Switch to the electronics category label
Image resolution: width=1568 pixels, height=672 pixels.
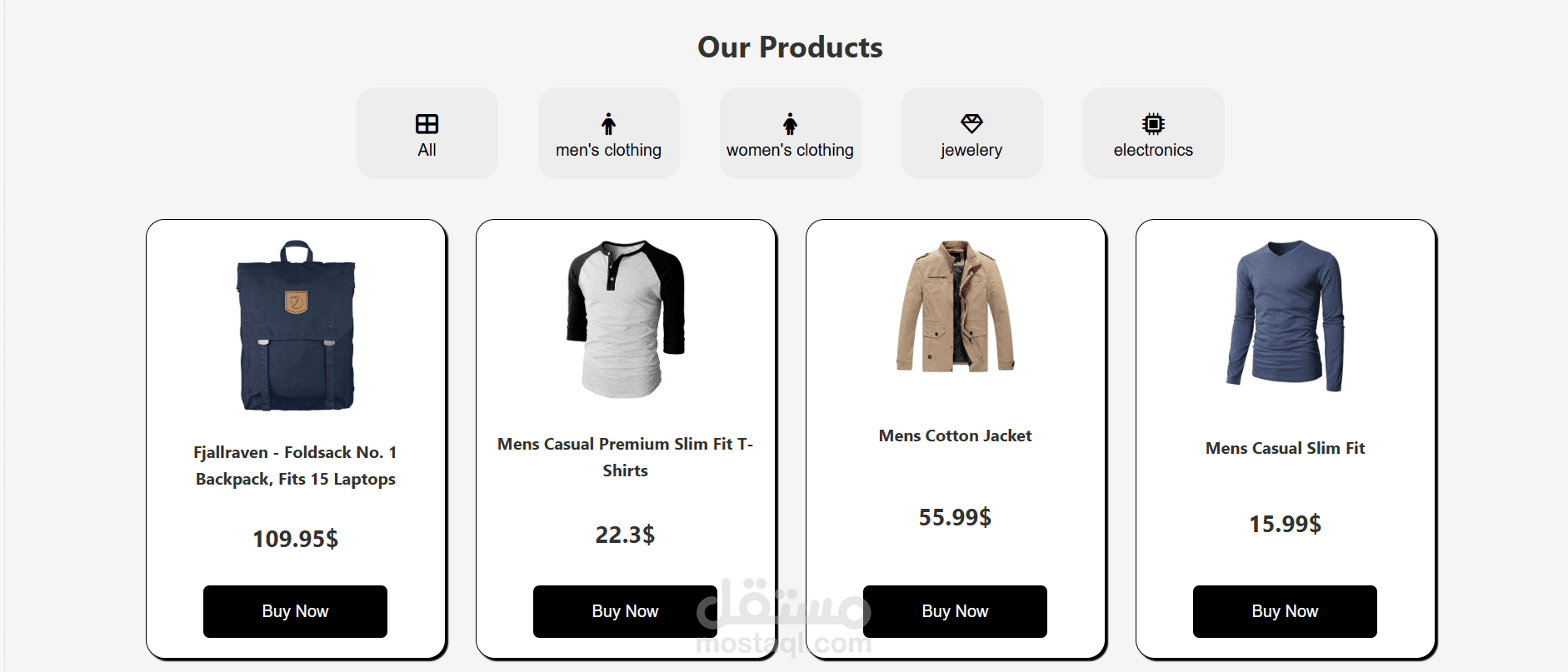coord(1153,151)
